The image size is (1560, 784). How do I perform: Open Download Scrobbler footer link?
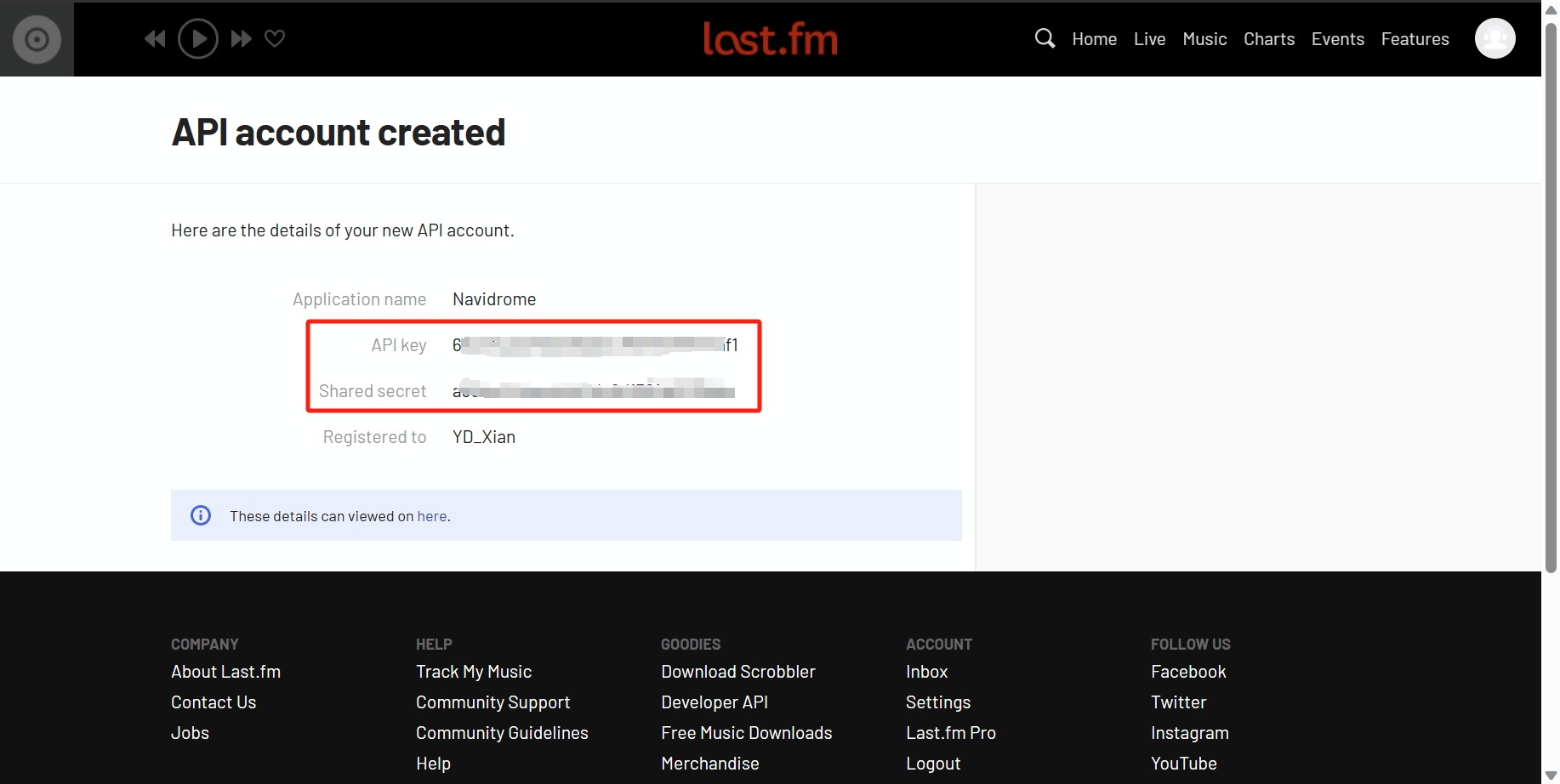point(738,672)
